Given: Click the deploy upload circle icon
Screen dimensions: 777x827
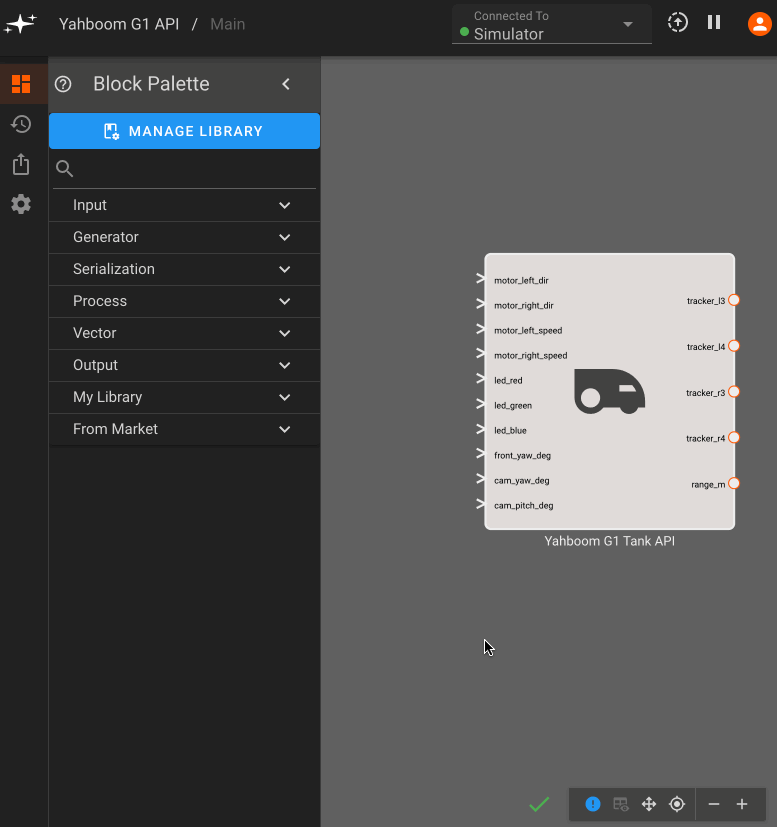Looking at the screenshot, I should point(677,23).
